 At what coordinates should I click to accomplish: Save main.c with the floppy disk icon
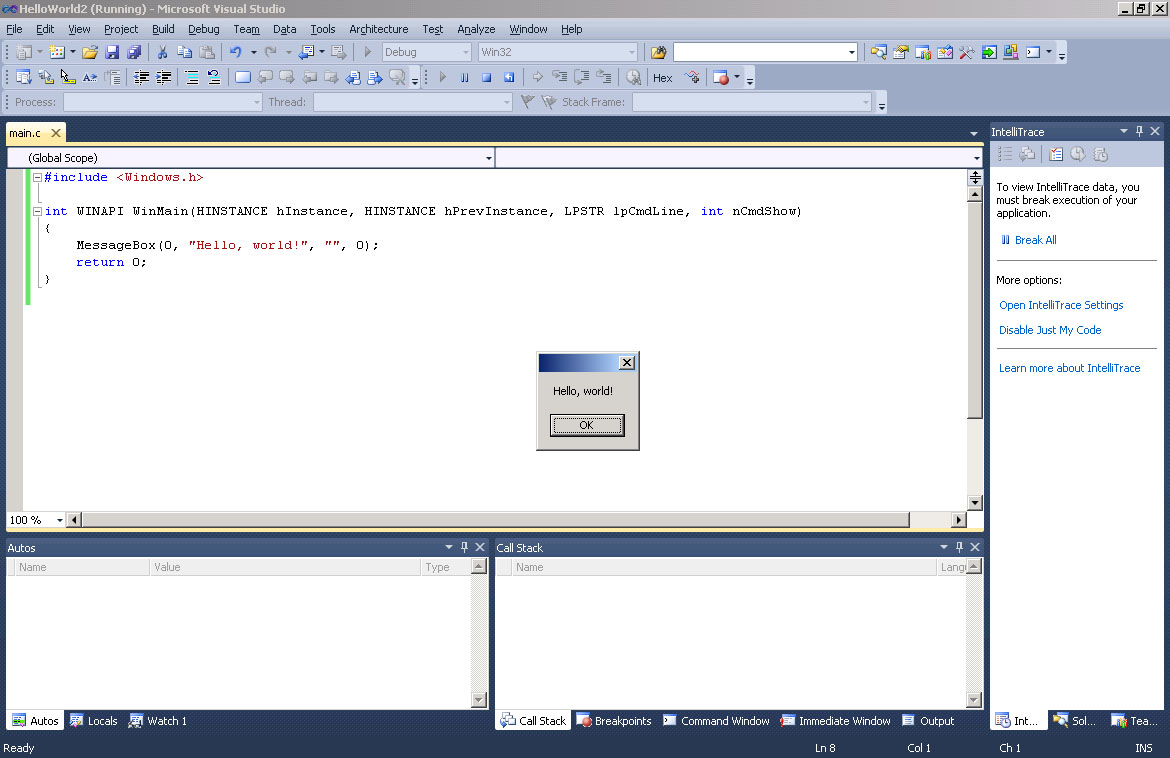tap(112, 52)
